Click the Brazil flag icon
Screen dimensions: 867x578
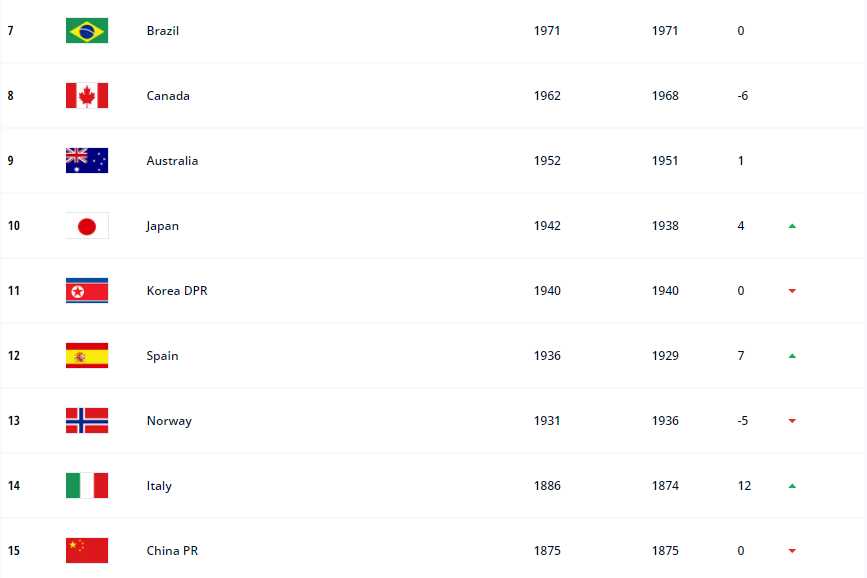coord(87,31)
